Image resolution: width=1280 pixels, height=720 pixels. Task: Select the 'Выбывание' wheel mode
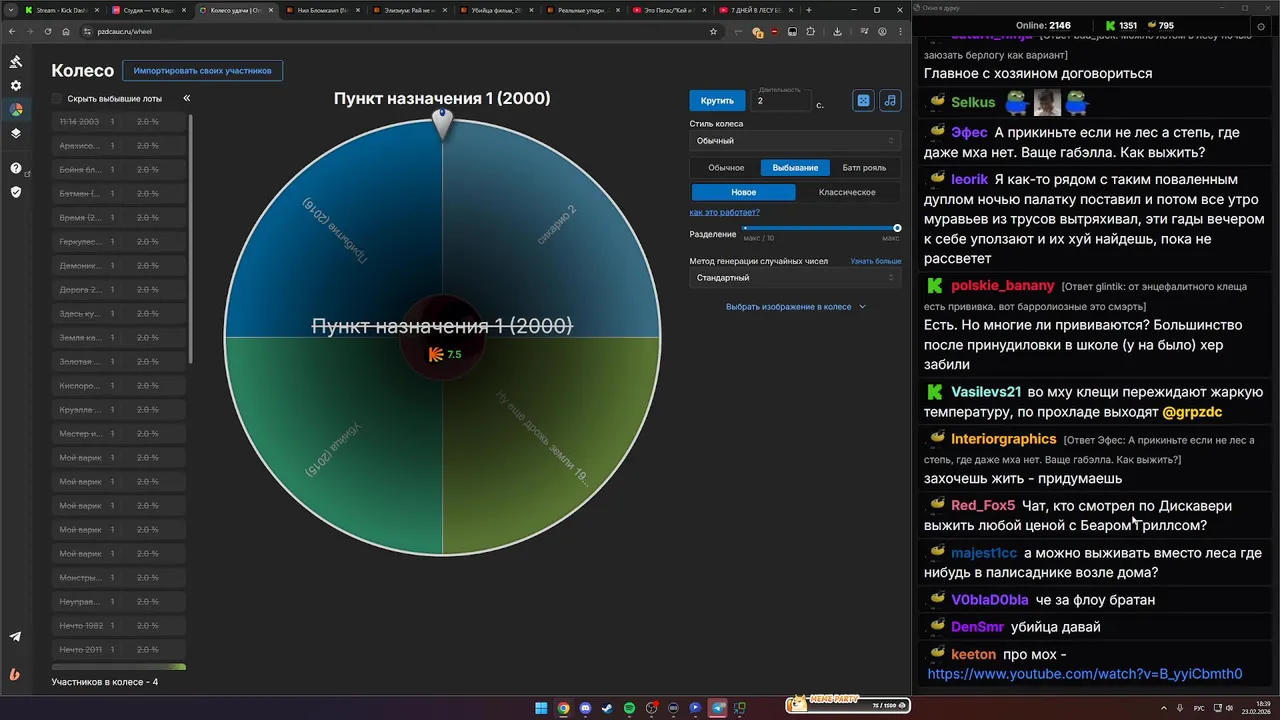point(795,168)
